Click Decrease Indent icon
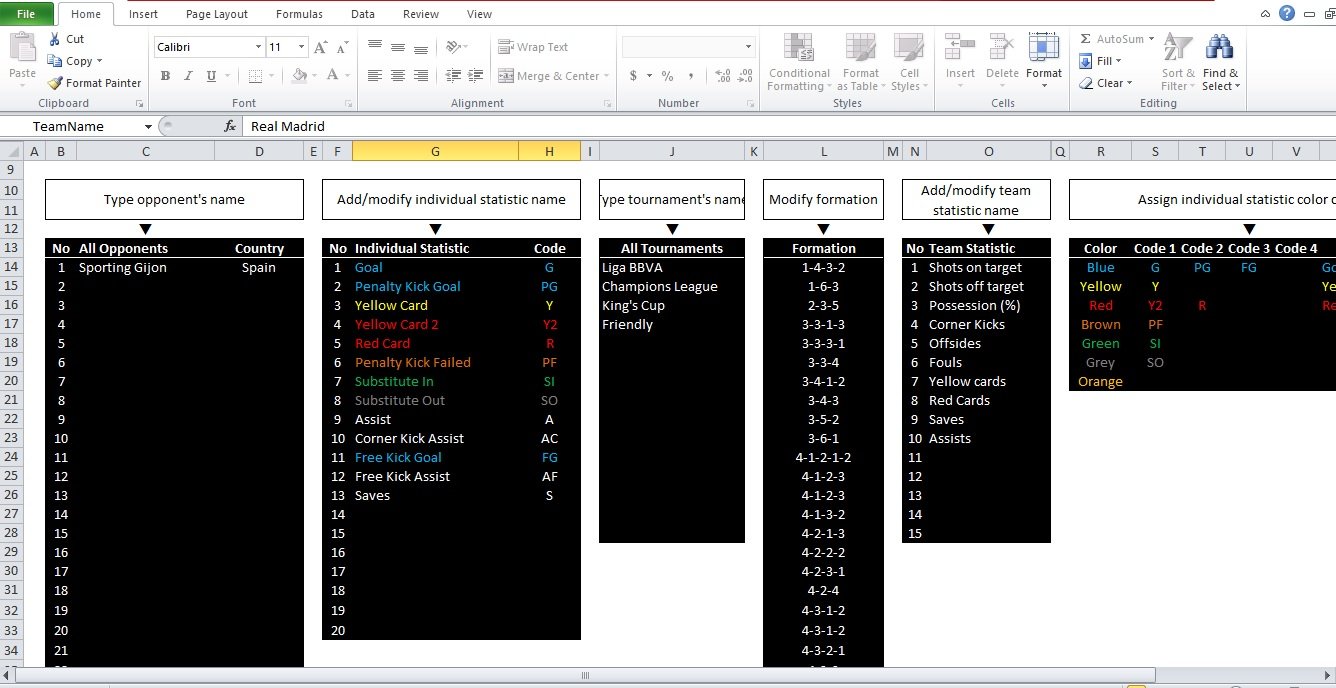 click(x=453, y=76)
